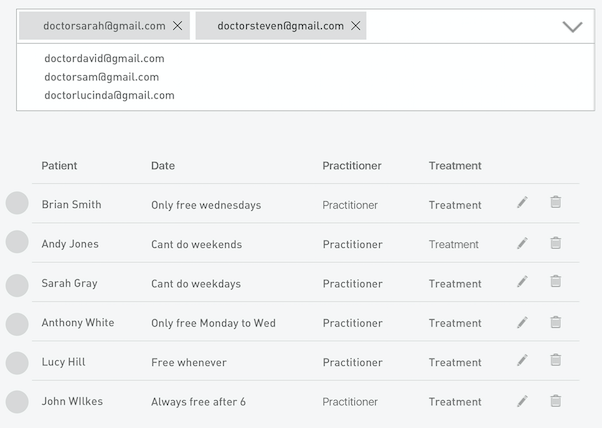Click empty area of email input field
602x428 pixels.
point(463,26)
